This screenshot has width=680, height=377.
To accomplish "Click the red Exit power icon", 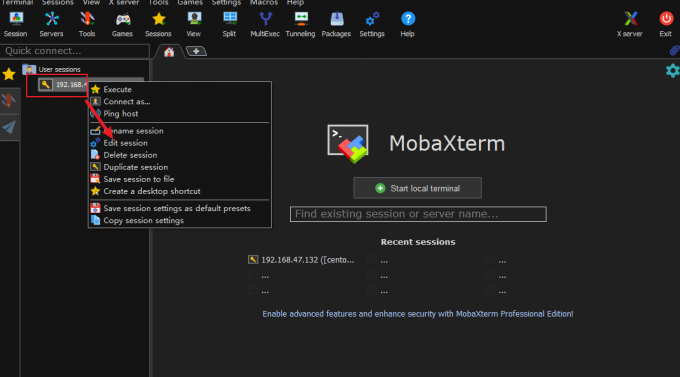I will [x=666, y=24].
